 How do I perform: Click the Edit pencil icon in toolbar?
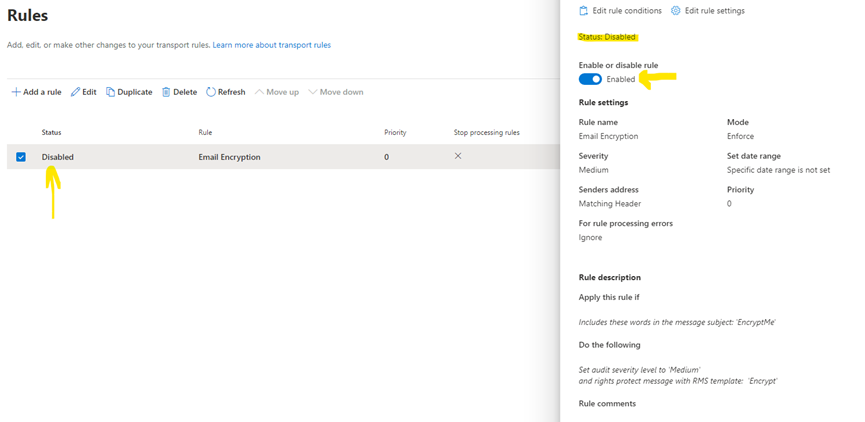[x=75, y=92]
